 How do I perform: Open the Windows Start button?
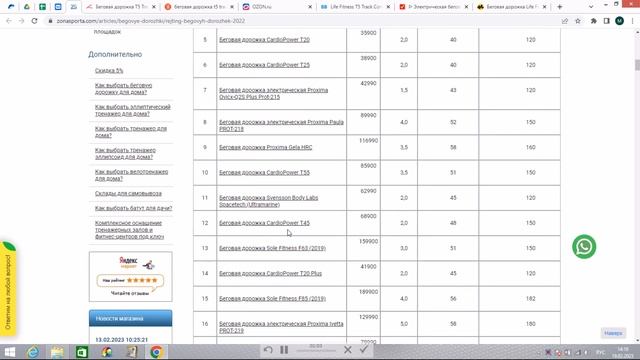9,352
